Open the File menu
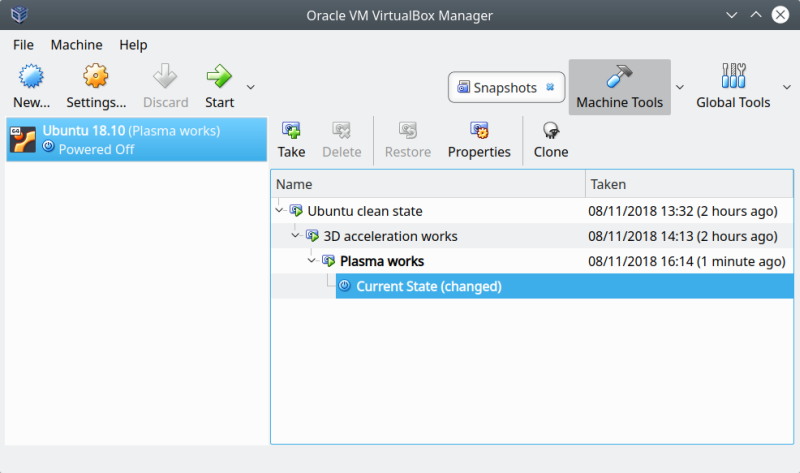The image size is (800, 473). 23,45
